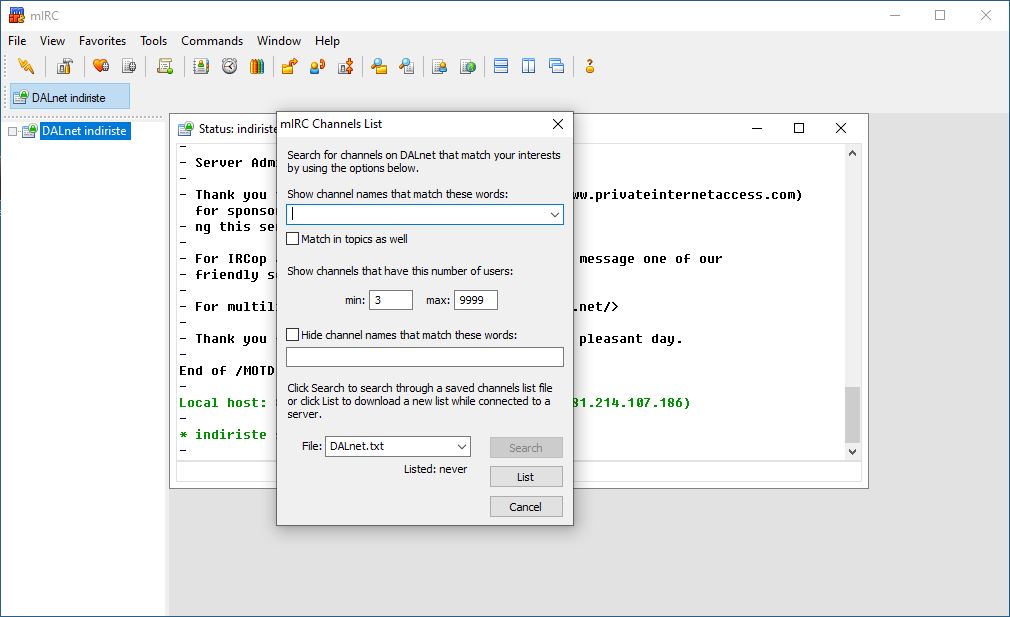Expand the match words combo box arrow

pos(555,214)
